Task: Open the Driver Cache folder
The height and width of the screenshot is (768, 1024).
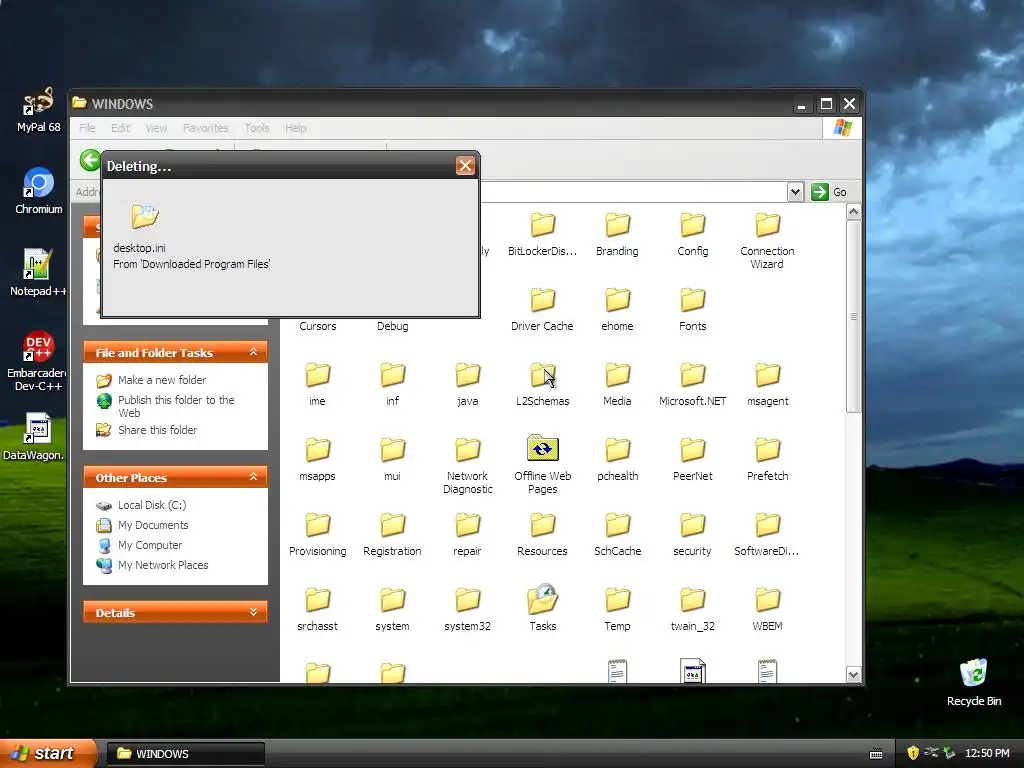Action: click(542, 308)
